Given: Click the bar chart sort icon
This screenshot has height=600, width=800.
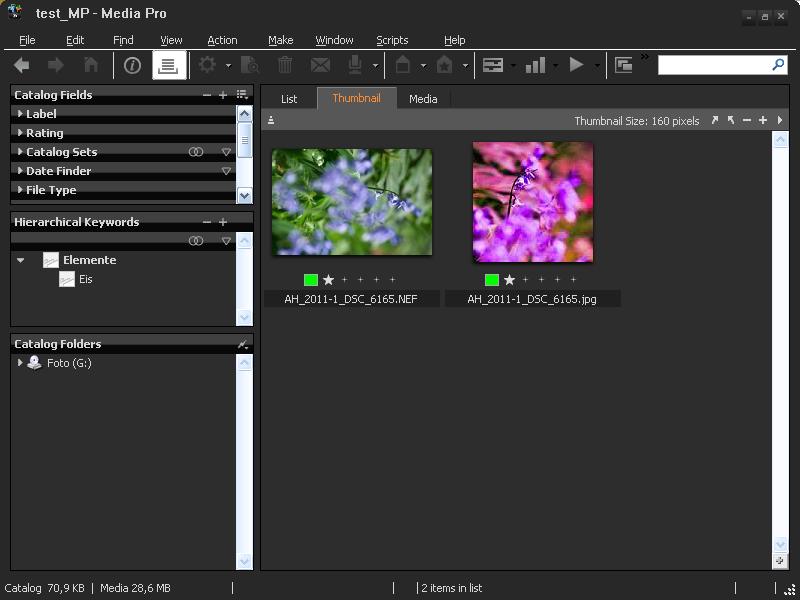Looking at the screenshot, I should pos(536,65).
